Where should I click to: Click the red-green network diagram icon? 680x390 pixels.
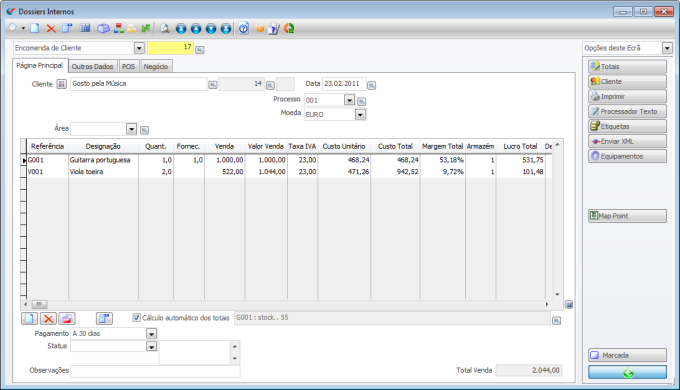[x=119, y=28]
